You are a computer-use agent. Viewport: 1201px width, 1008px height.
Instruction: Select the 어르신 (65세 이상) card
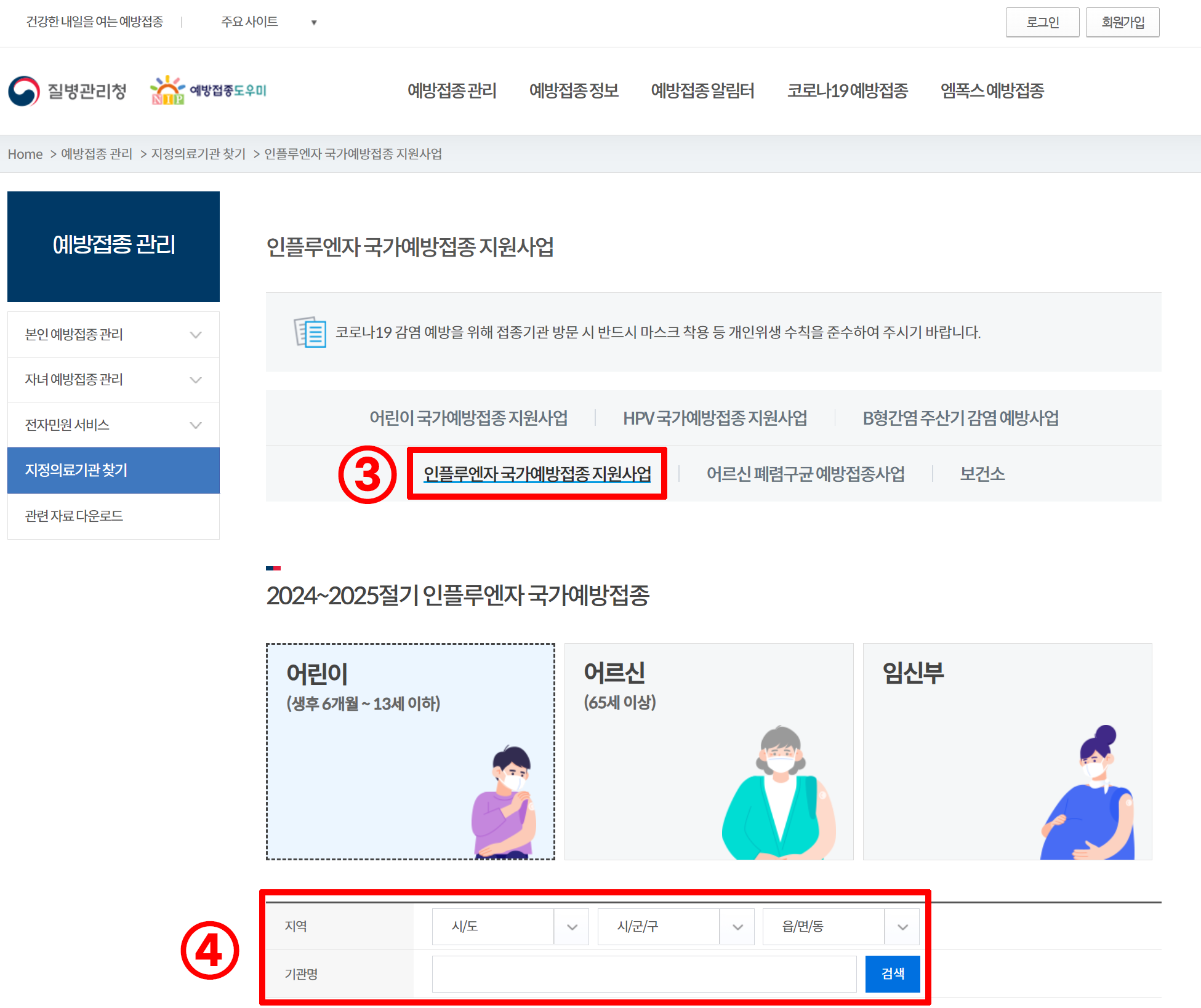(x=708, y=752)
